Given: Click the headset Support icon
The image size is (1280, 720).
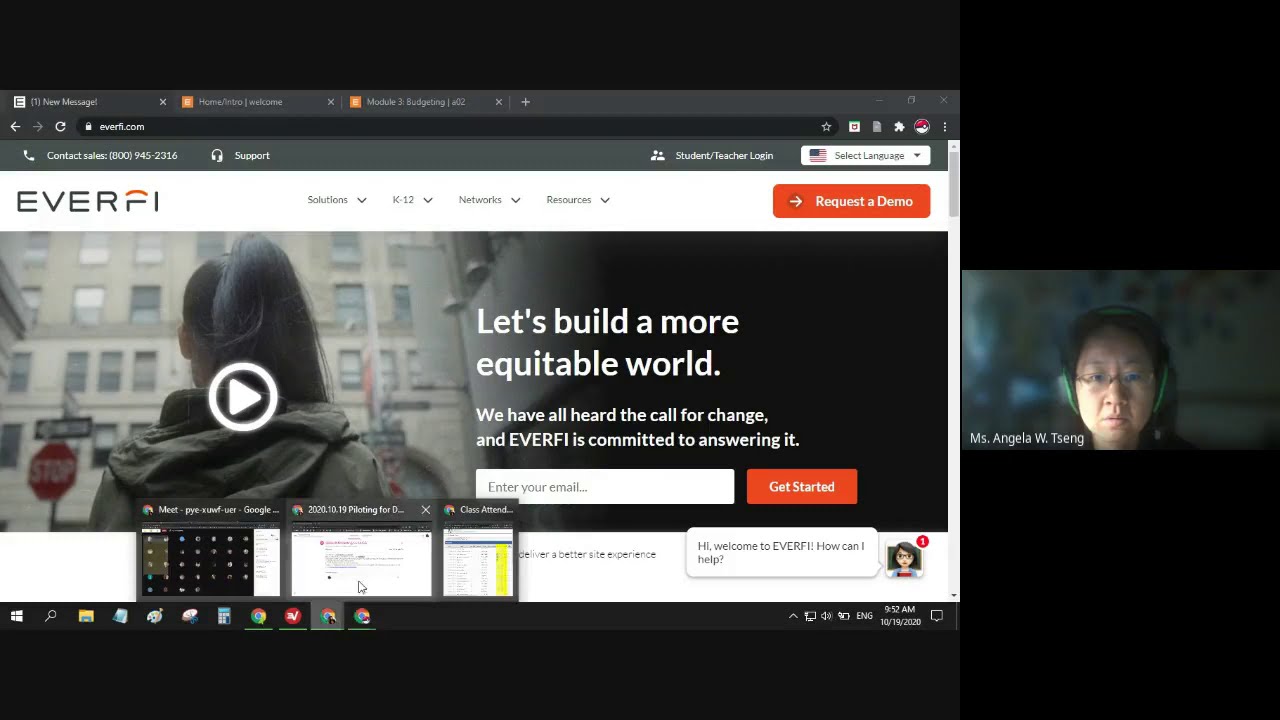Looking at the screenshot, I should point(217,156).
